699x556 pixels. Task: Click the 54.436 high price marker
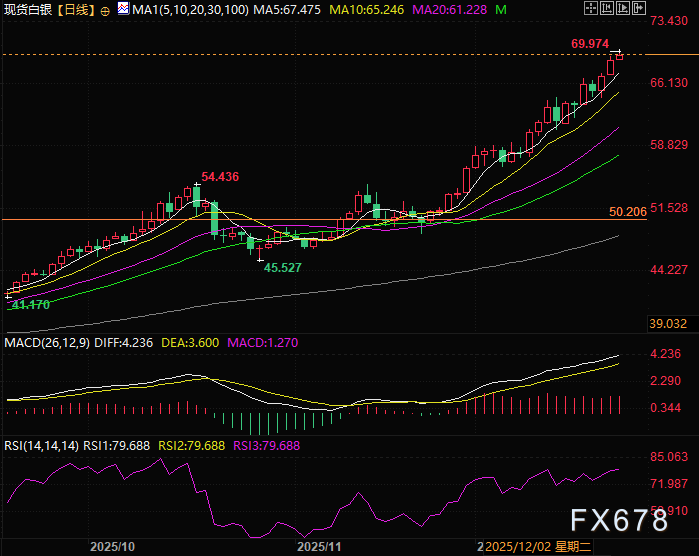[220, 177]
